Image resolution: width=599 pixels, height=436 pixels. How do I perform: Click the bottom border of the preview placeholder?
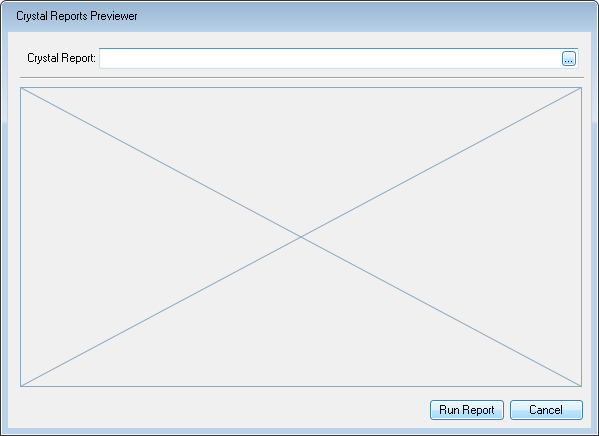coord(301,386)
